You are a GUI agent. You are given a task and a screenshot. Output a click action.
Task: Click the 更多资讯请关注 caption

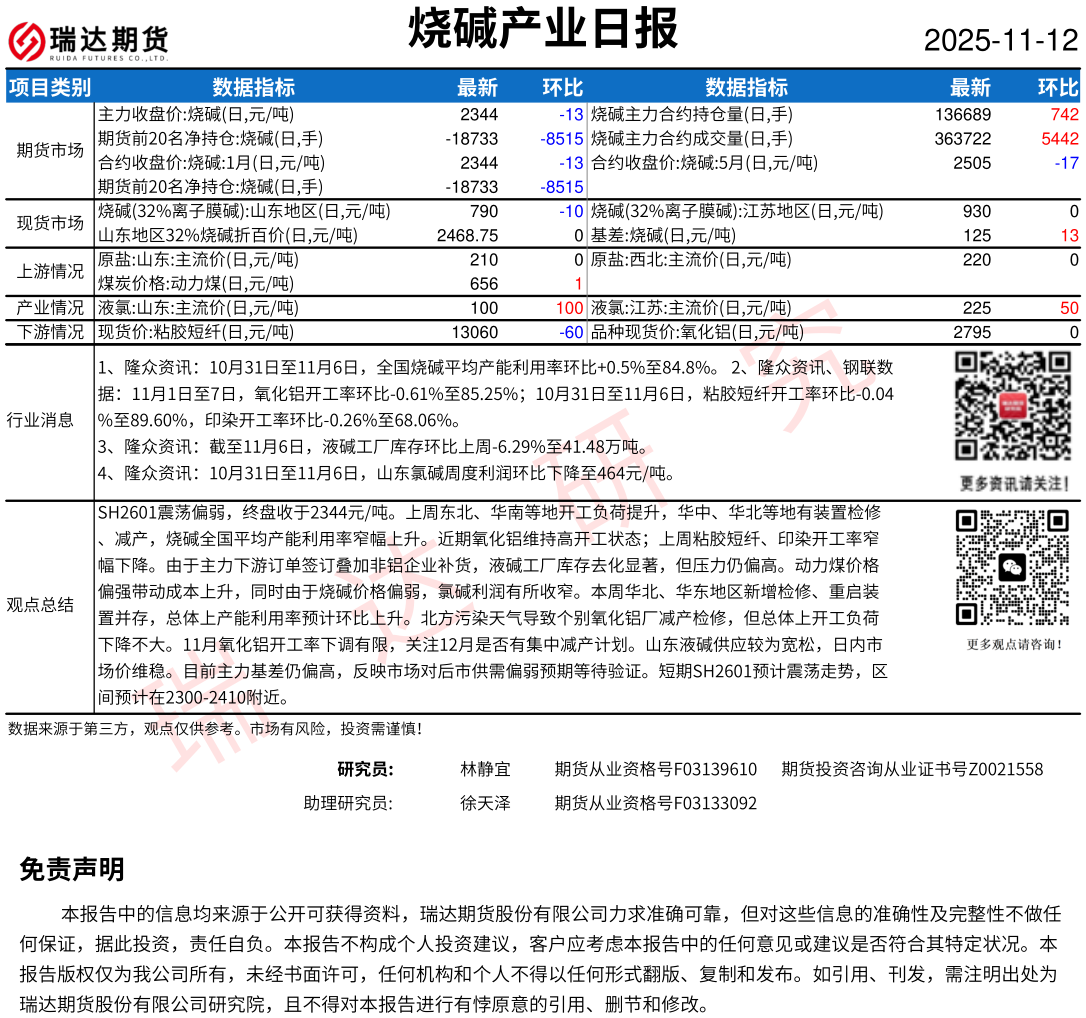(x=1013, y=484)
